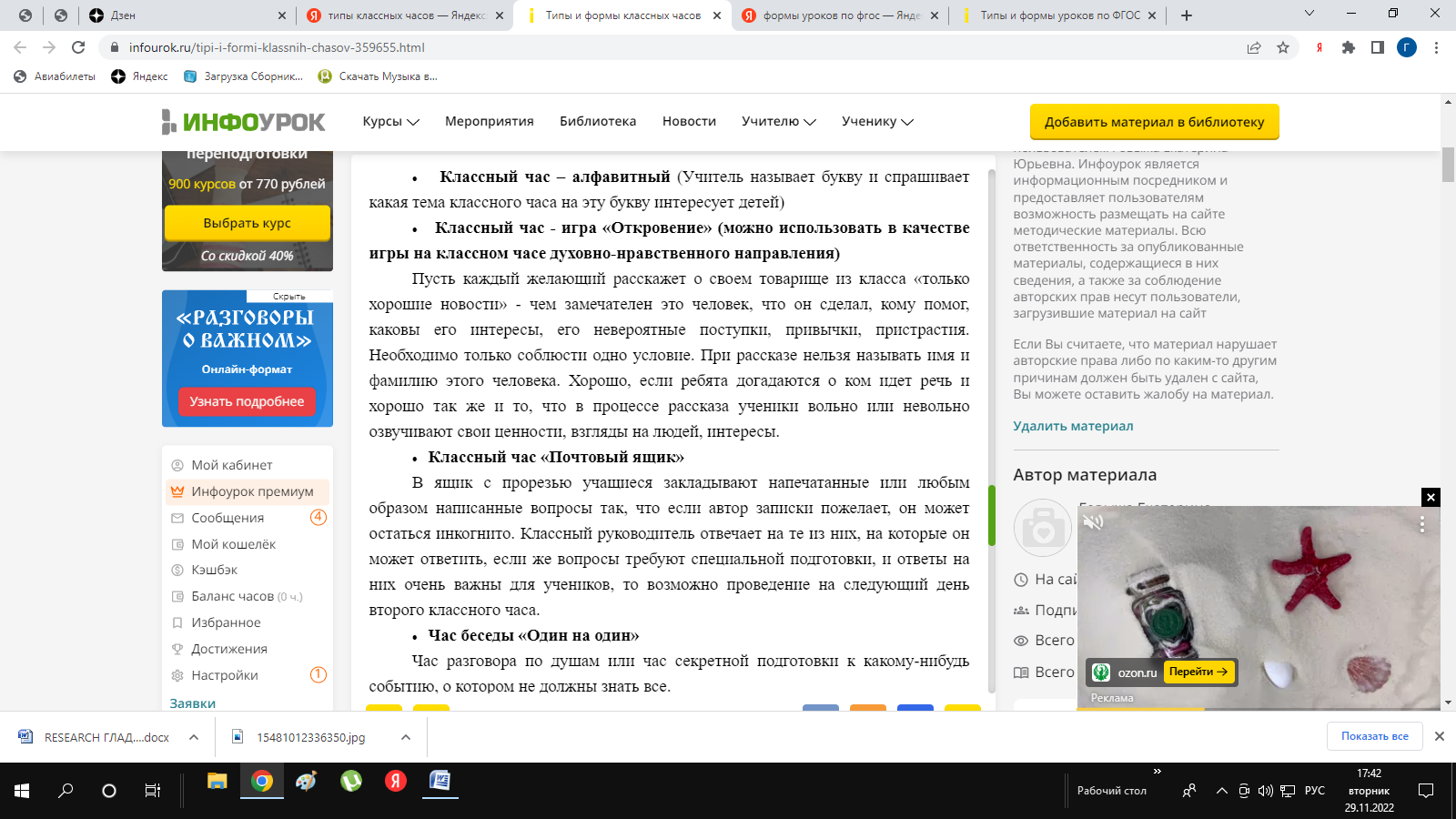This screenshot has width=1456, height=819.
Task: Bookmark this page with the star icon
Action: (x=1283, y=47)
